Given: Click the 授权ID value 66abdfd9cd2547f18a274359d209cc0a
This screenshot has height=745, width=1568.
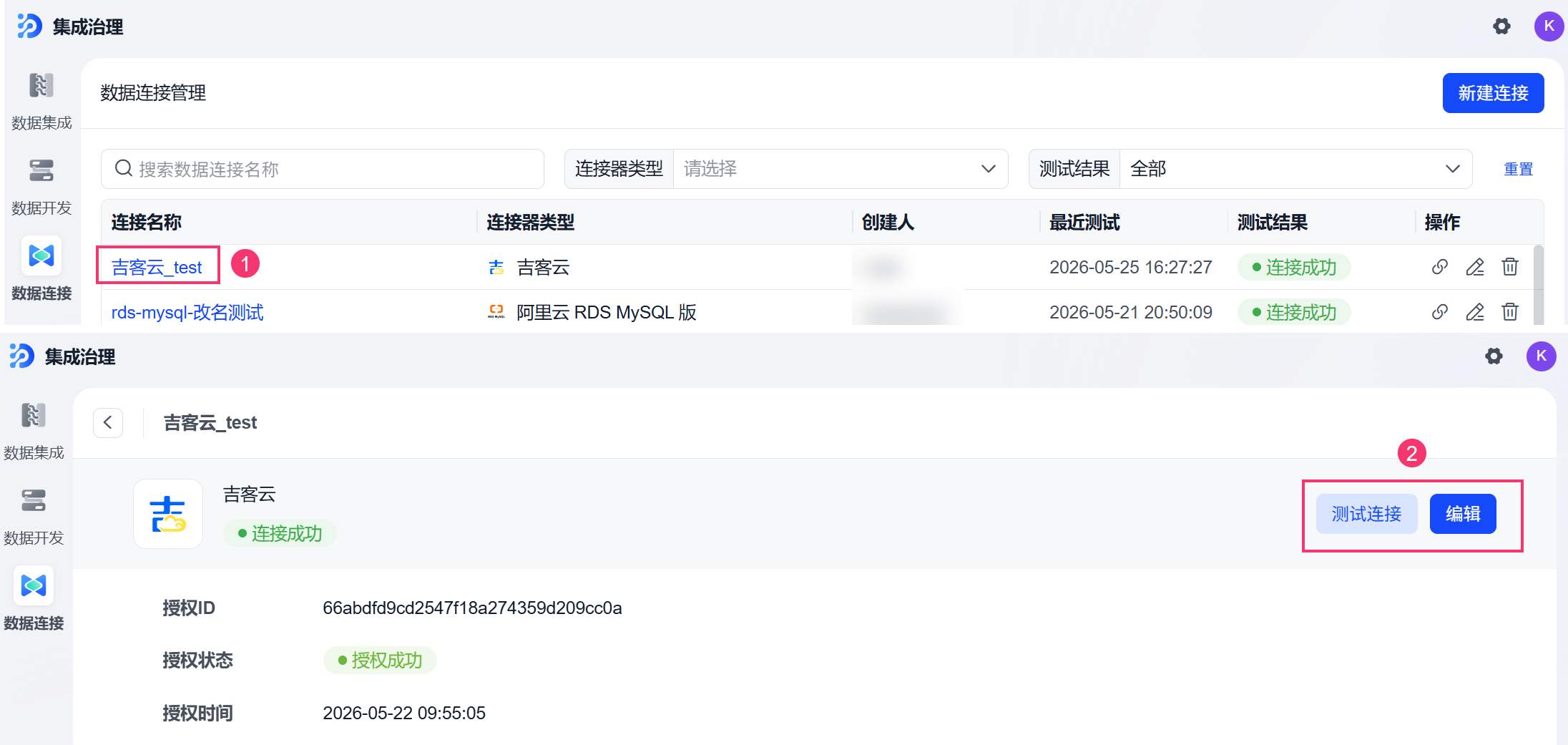Looking at the screenshot, I should (x=472, y=608).
